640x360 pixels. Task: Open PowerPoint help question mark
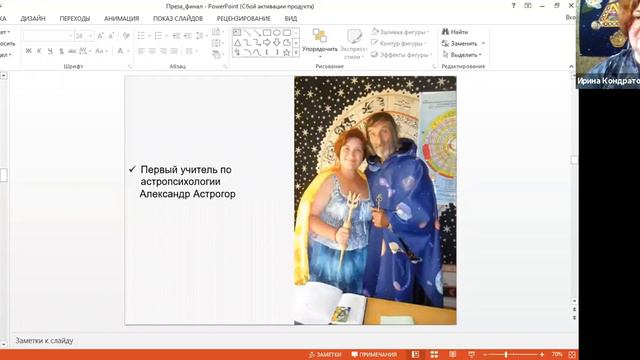point(513,6)
